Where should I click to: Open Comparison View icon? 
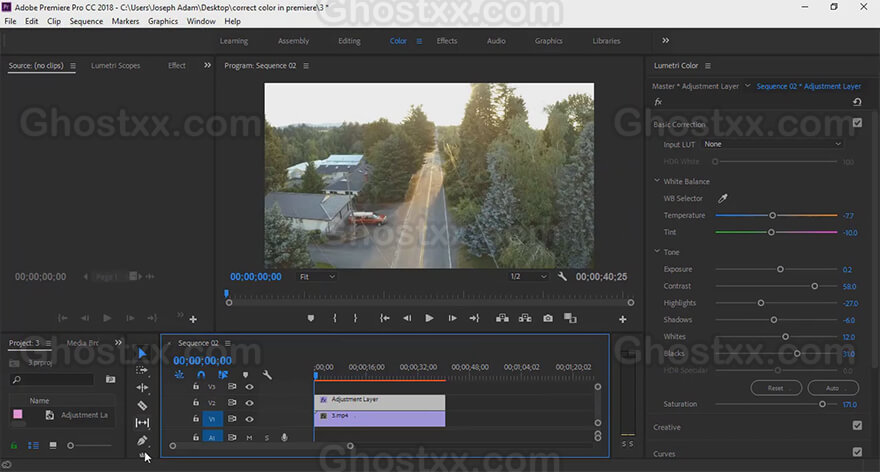click(570, 318)
